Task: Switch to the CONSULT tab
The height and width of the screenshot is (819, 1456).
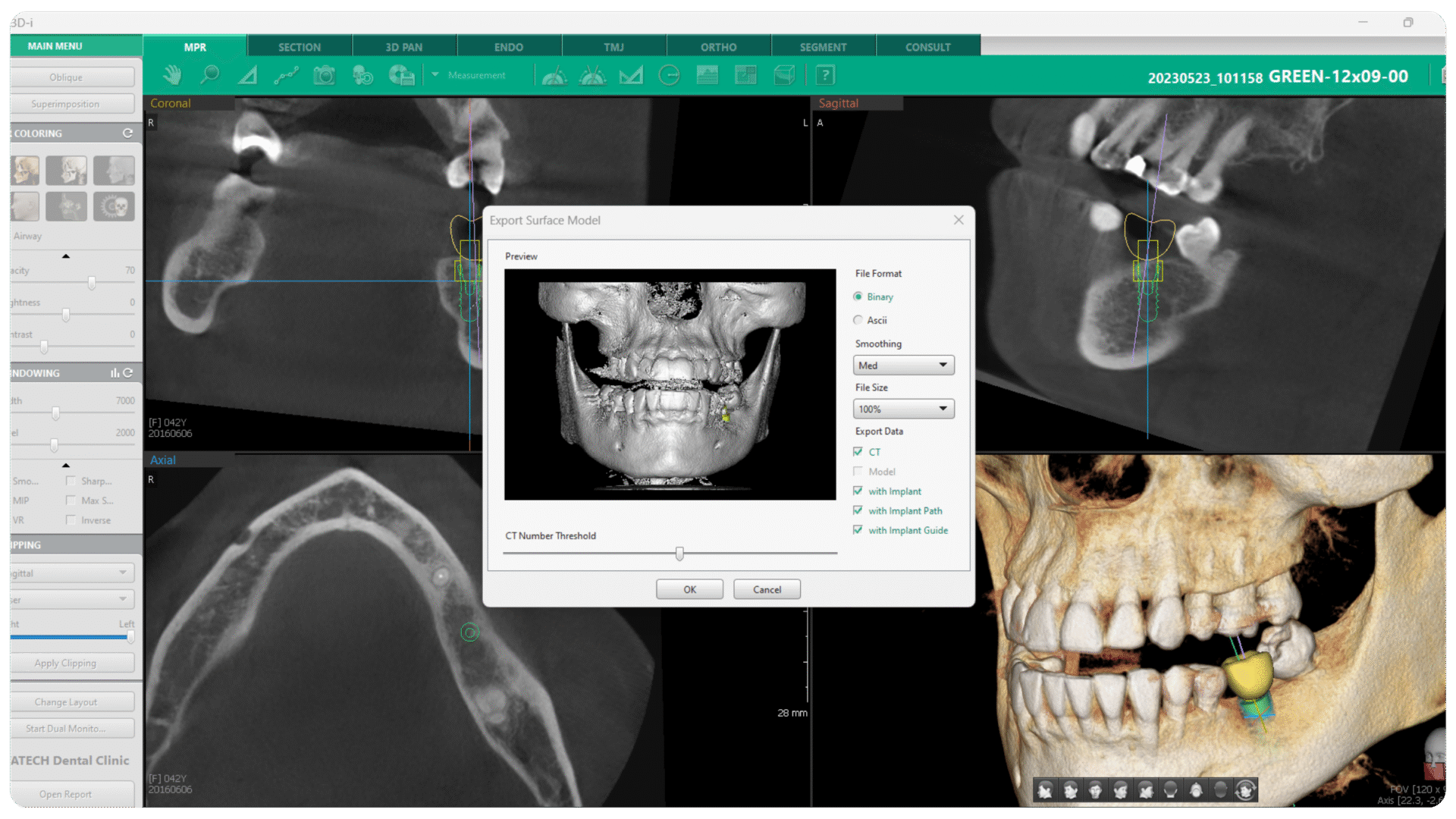Action: click(928, 47)
